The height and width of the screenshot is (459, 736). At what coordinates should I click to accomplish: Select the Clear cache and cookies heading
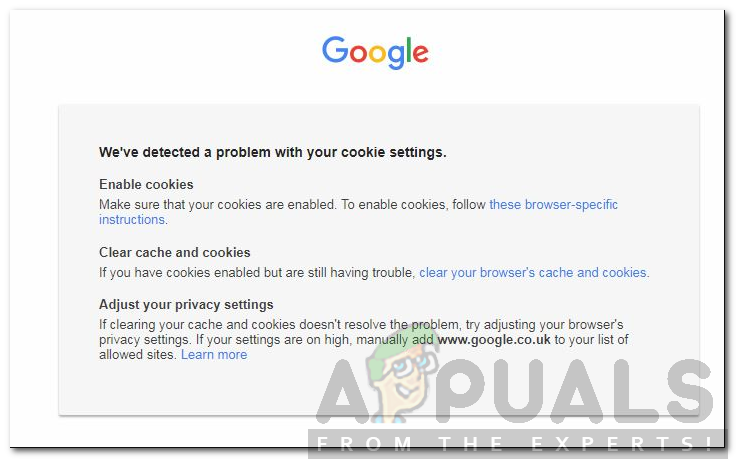[174, 252]
